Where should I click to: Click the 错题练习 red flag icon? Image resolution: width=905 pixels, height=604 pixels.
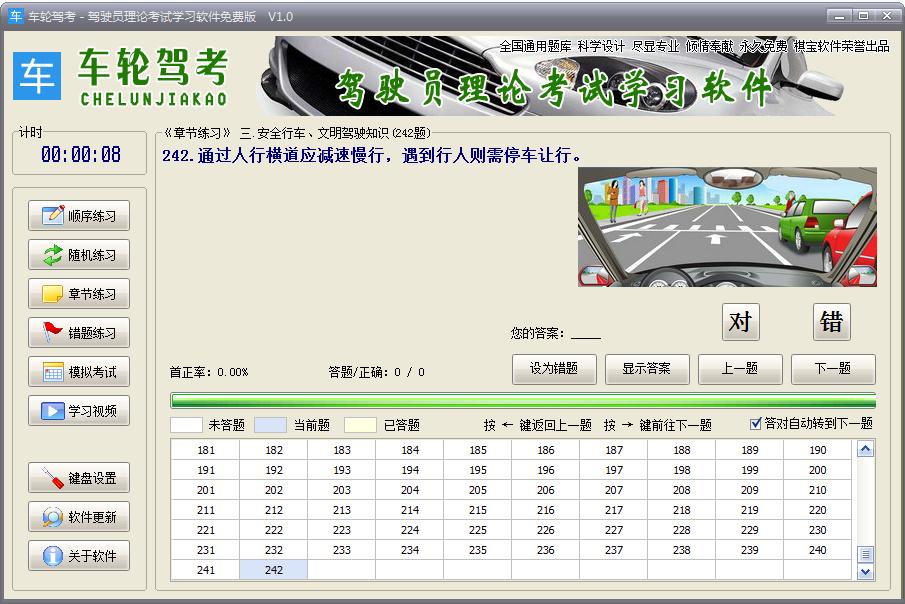(52, 333)
